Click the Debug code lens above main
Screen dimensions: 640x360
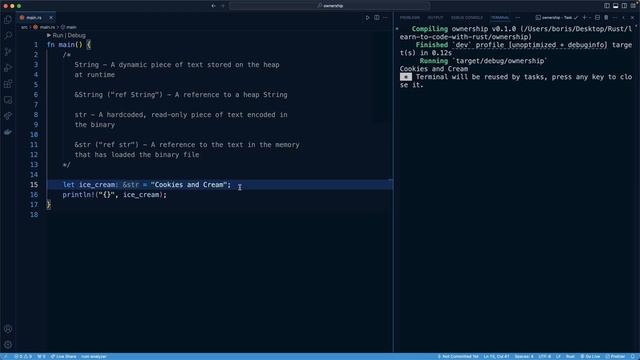coord(77,36)
